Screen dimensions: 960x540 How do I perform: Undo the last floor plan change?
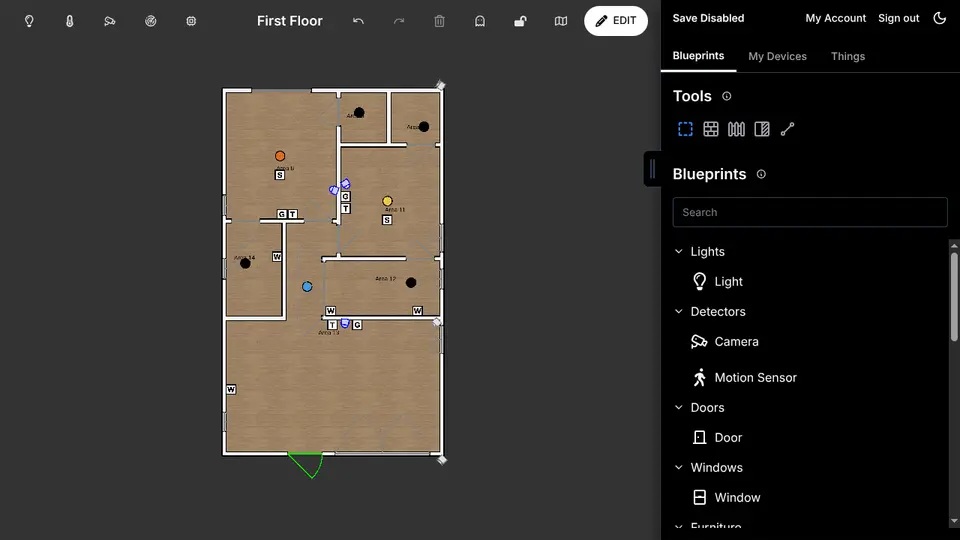point(358,21)
